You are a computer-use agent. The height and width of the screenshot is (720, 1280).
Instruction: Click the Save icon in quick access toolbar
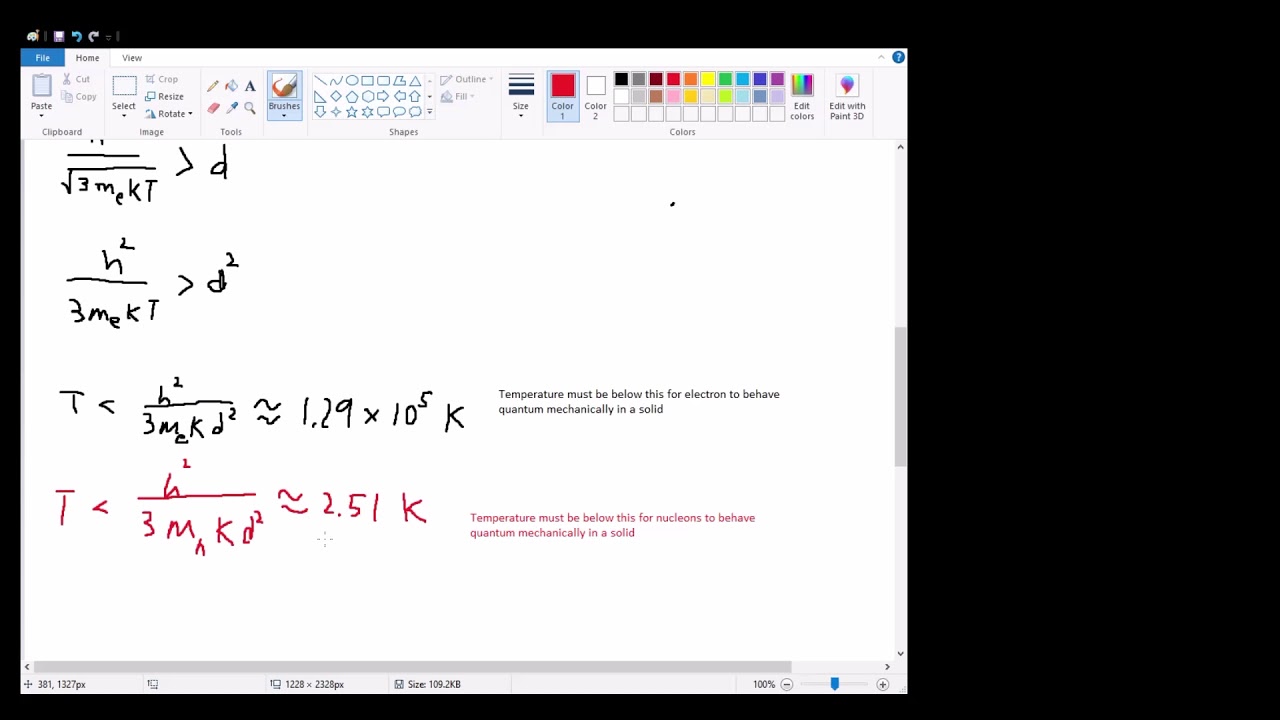point(58,36)
